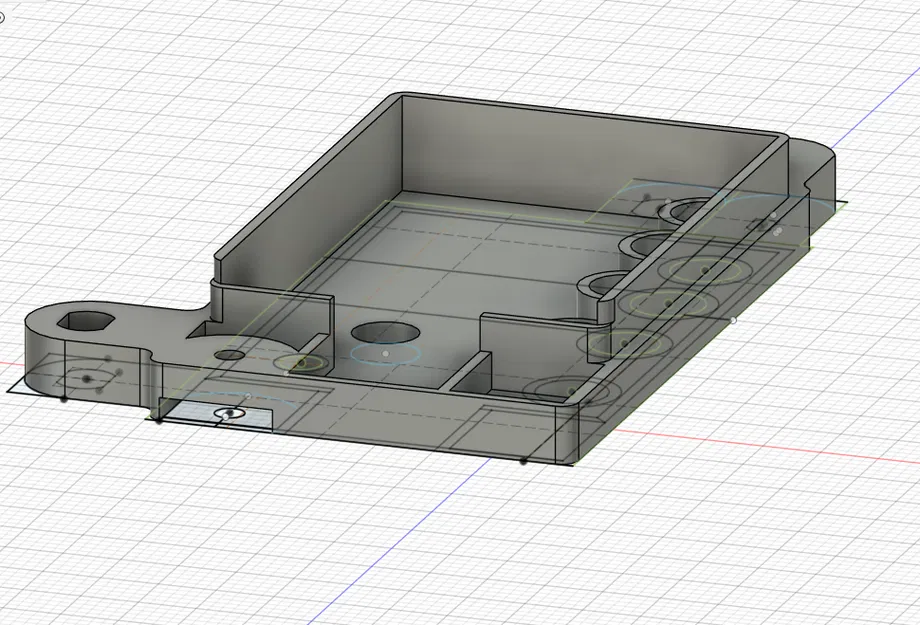920x625 pixels.
Task: Select the hexagonal hole in the left lug
Action: pos(86,321)
